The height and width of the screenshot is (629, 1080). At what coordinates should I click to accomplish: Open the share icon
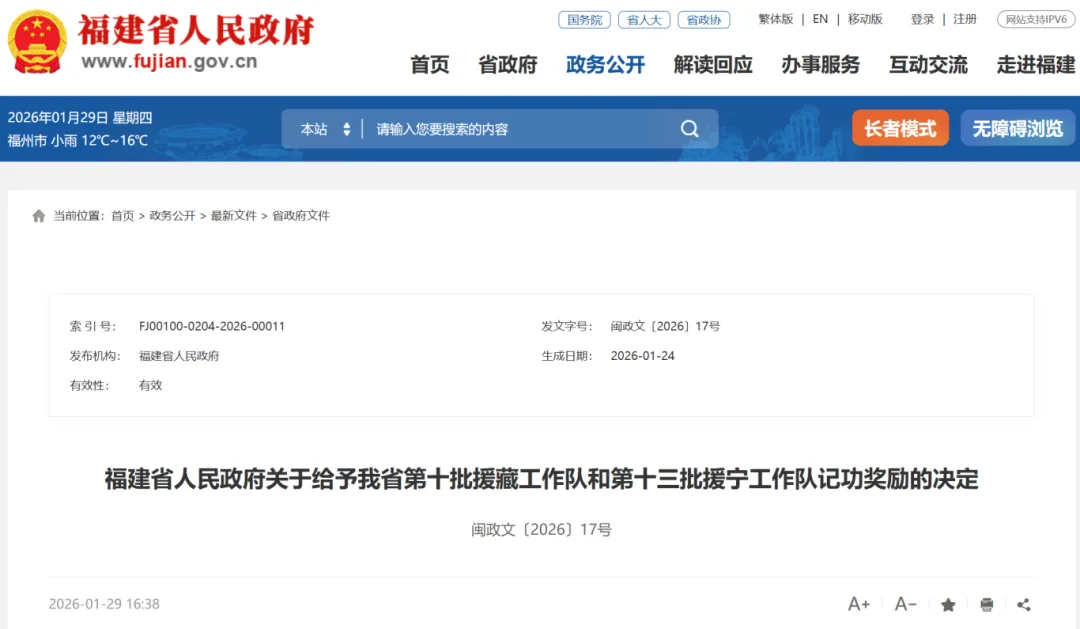tap(1023, 604)
